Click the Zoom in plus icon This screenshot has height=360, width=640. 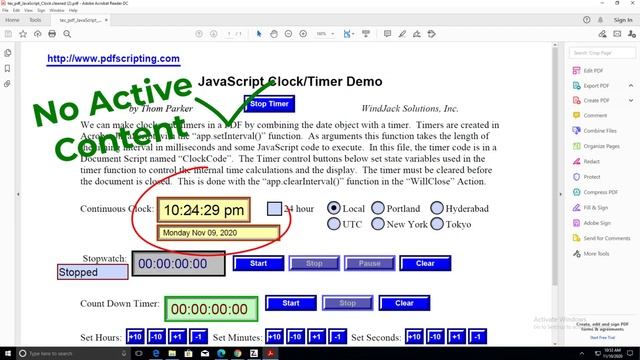(x=303, y=34)
